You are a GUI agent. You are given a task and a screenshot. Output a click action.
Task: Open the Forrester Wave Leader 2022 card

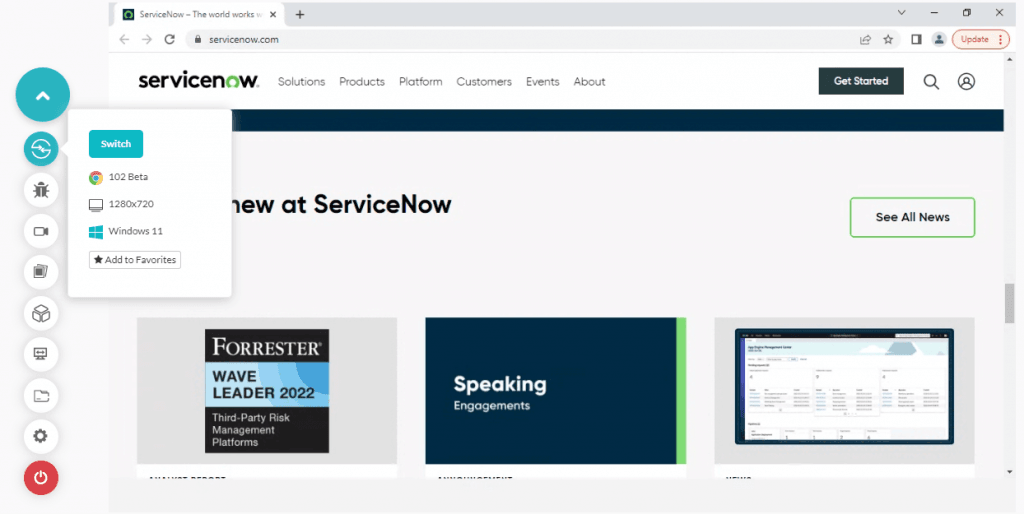[x=266, y=391]
